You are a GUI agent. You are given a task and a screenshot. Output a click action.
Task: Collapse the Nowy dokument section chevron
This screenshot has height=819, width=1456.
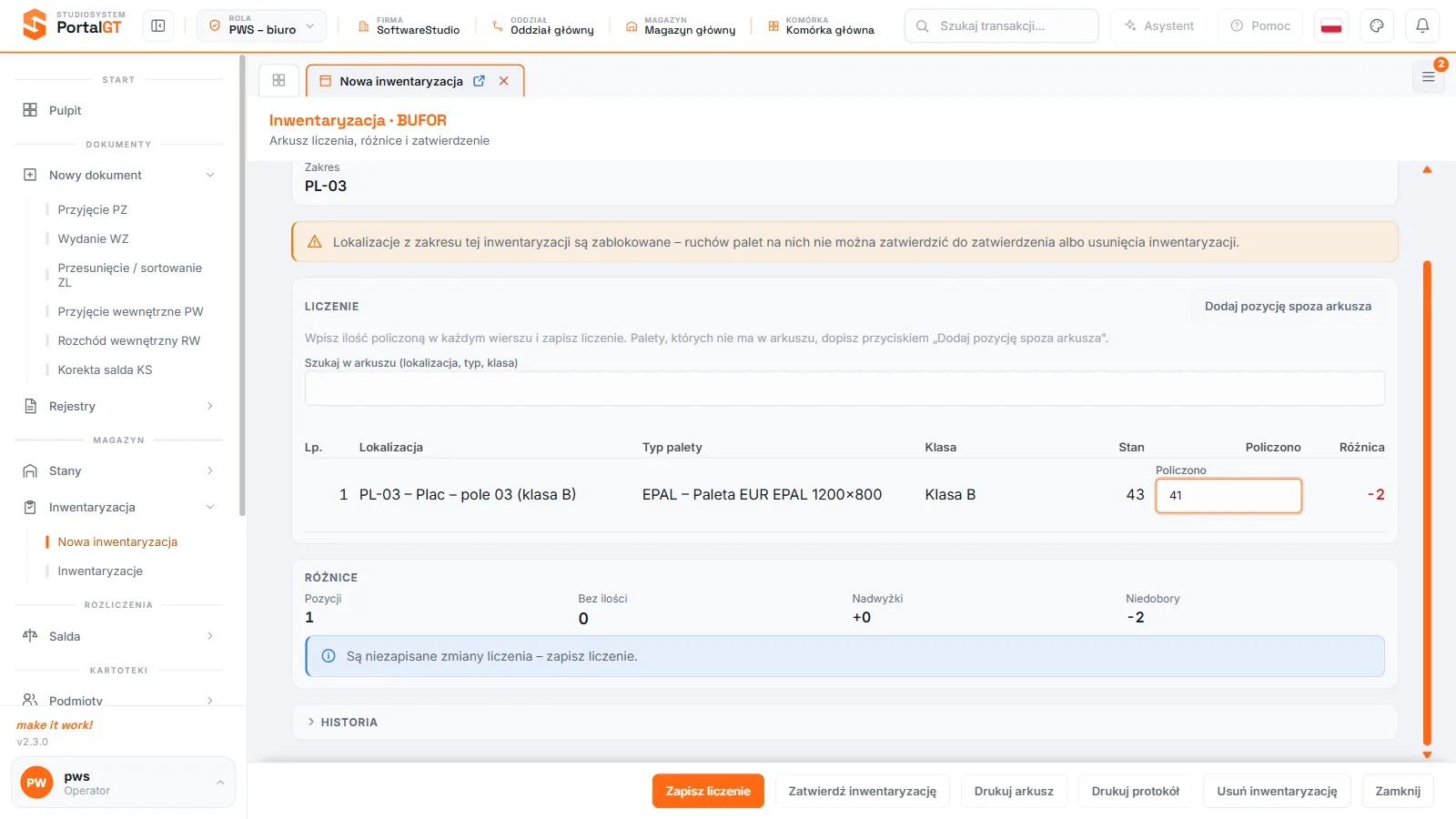pos(210,175)
